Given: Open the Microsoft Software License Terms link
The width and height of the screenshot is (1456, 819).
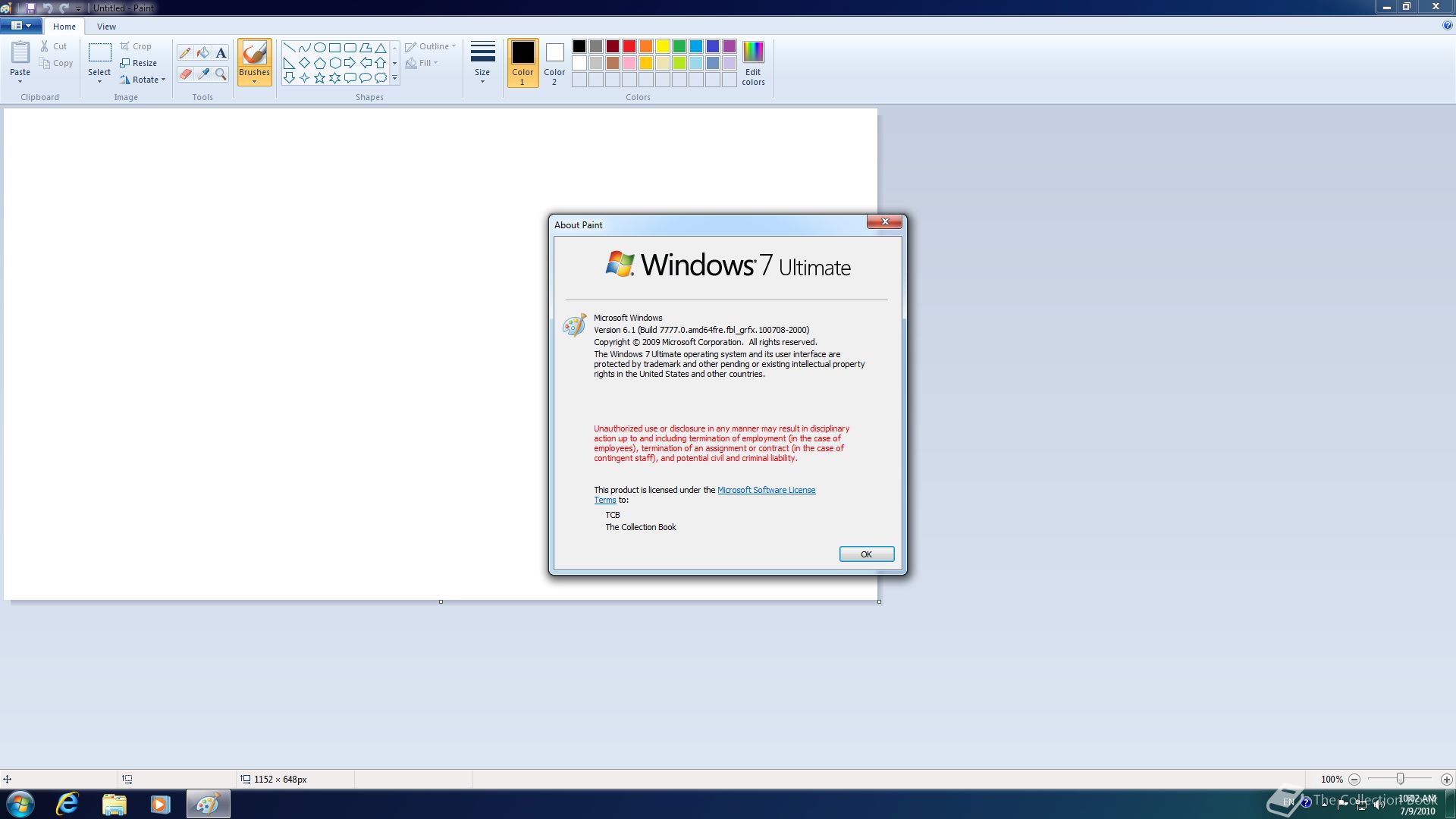Looking at the screenshot, I should (x=767, y=490).
